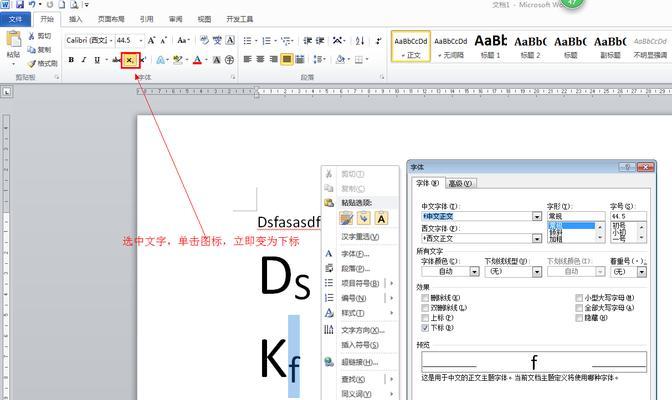The image size is (672, 400).
Task: Click the enclosed character (circled 字) icon
Action: point(230,60)
